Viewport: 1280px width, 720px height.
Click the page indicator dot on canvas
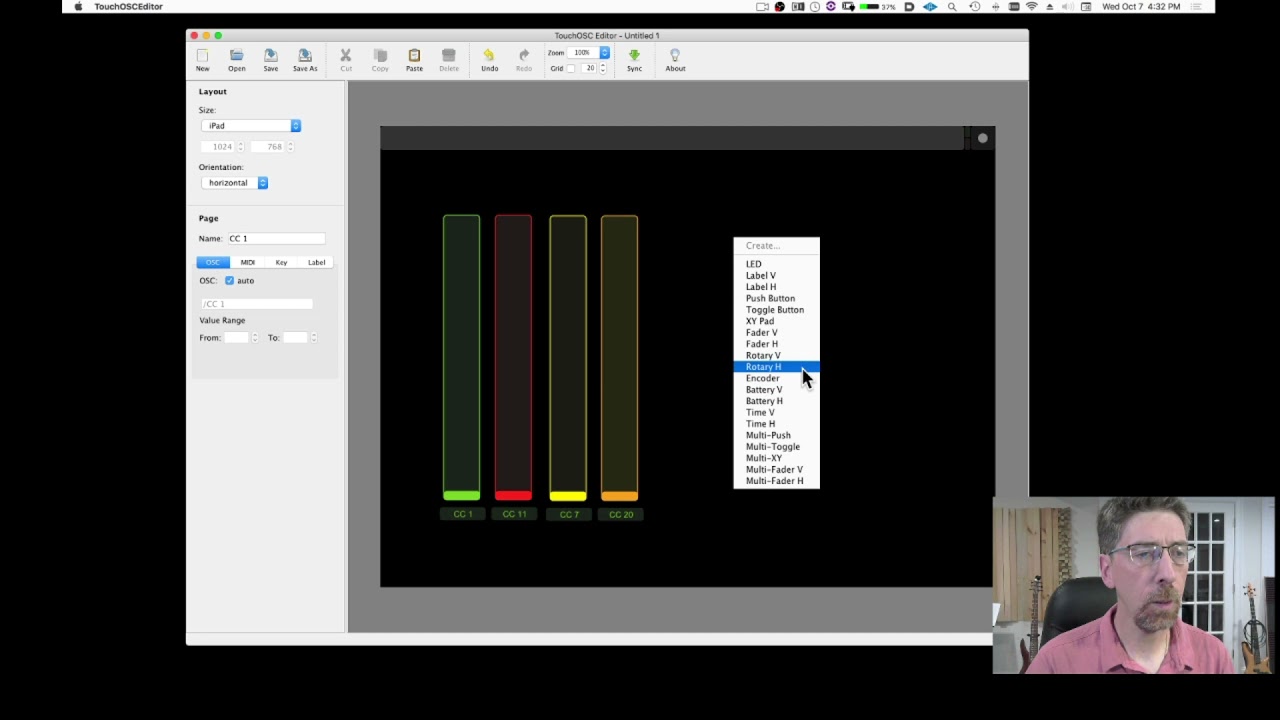click(x=982, y=138)
